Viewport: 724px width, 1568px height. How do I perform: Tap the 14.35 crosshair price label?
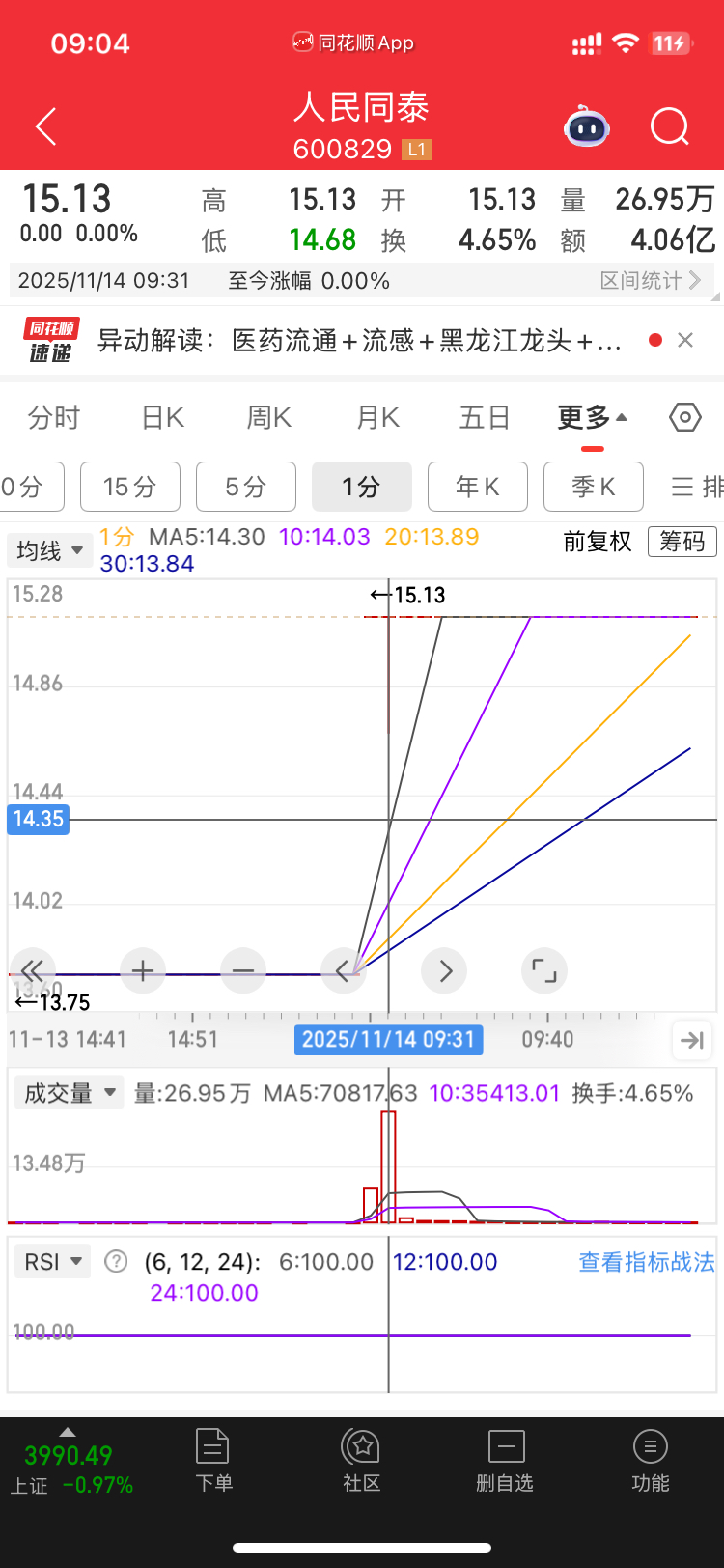coord(38,819)
